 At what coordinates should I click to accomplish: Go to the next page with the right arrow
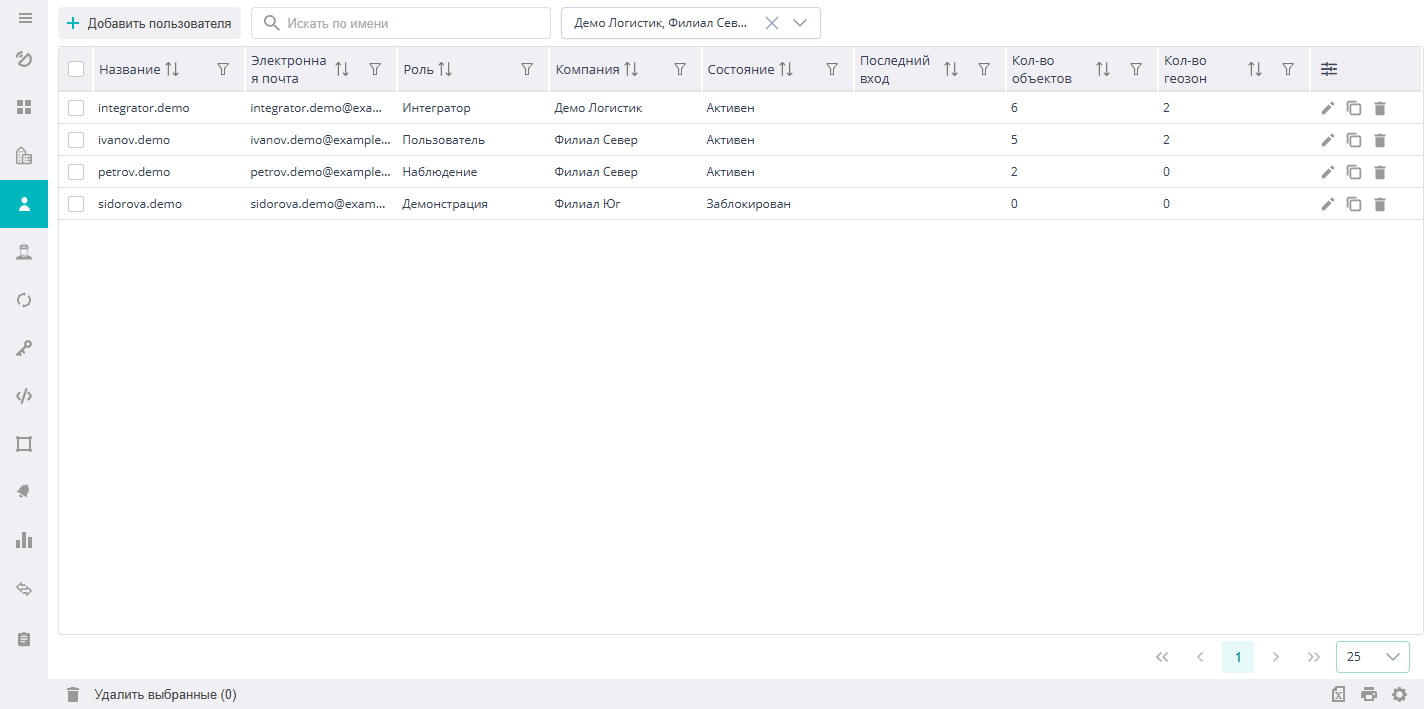point(1276,657)
